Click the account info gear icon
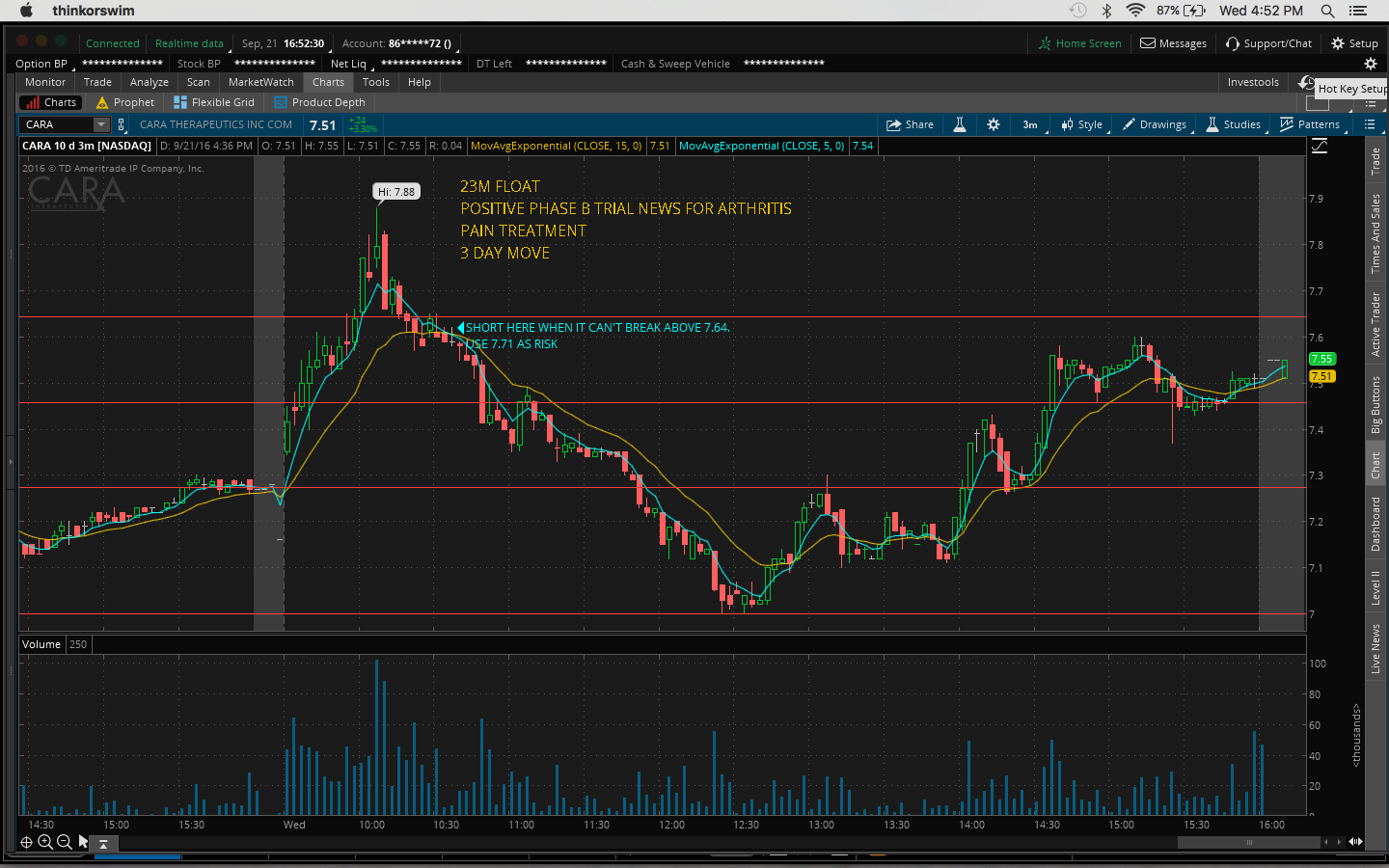 point(1370,64)
